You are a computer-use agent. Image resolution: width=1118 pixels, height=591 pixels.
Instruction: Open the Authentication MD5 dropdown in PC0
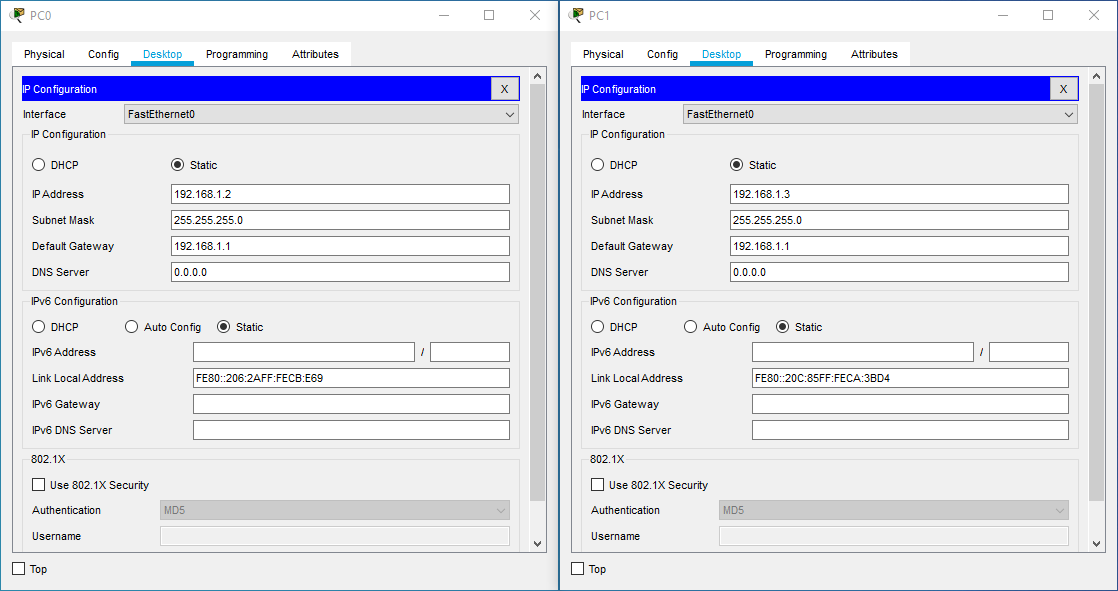point(335,510)
